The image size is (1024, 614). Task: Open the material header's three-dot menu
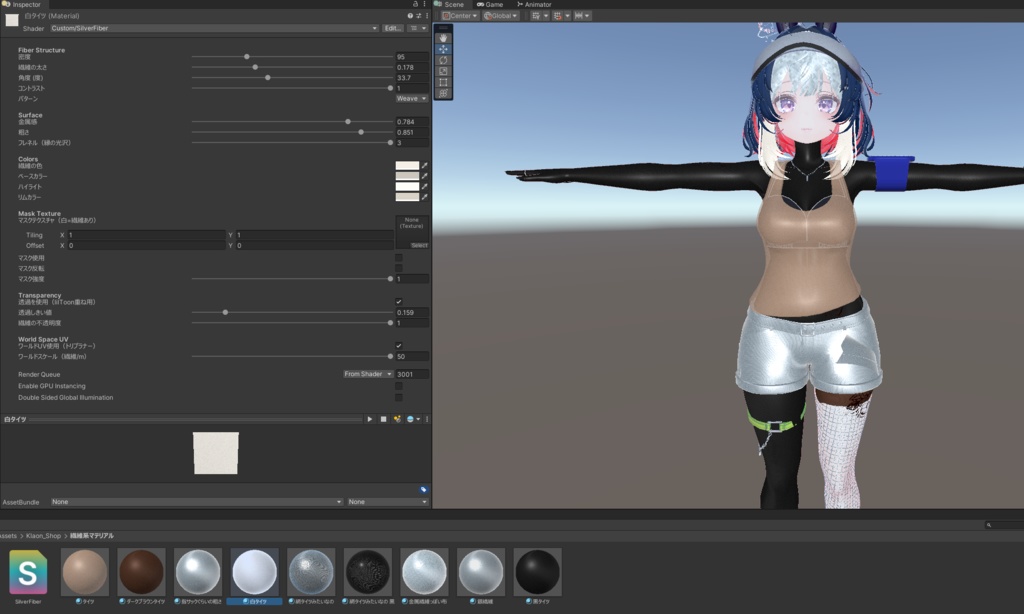(x=426, y=16)
